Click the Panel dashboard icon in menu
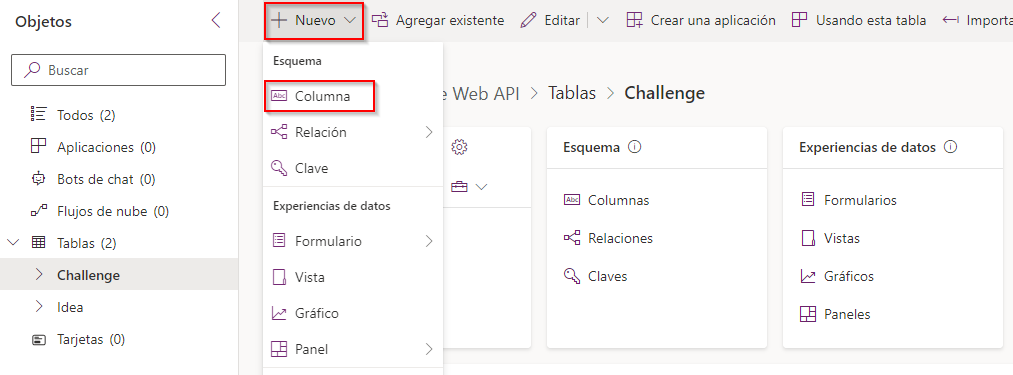1013x375 pixels. [279, 349]
